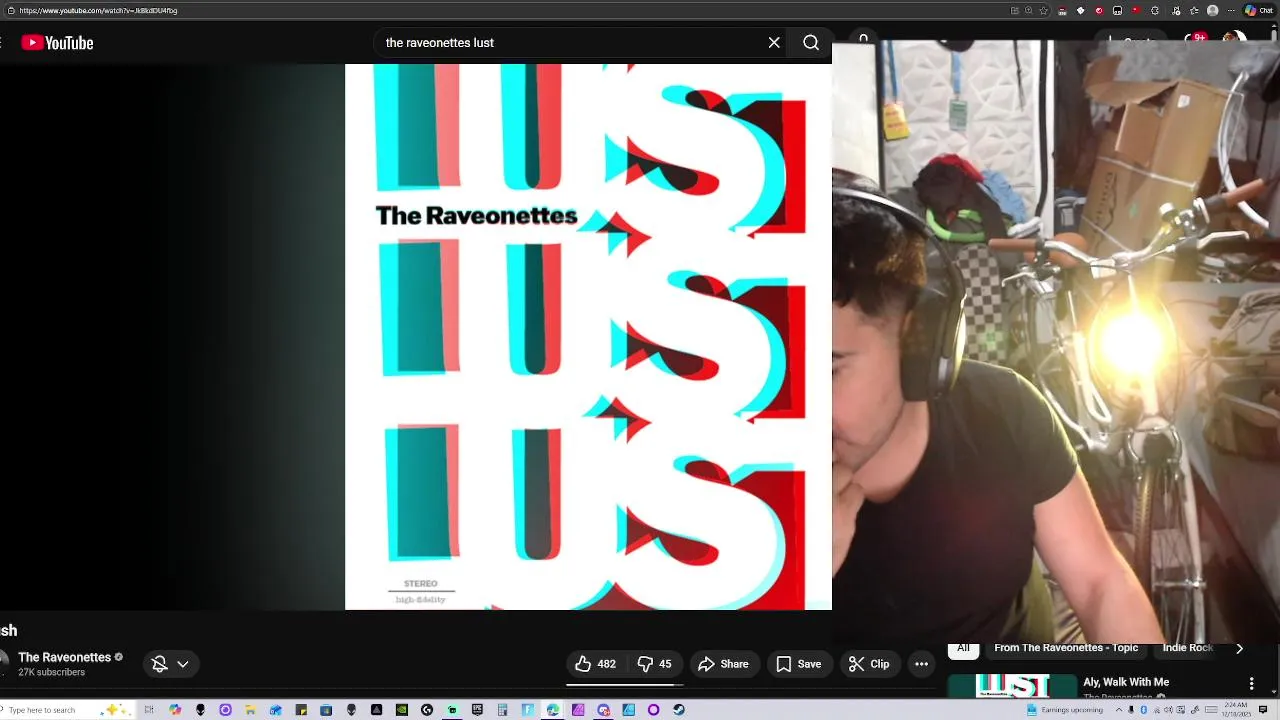Open Task View in taskbar
The width and height of the screenshot is (1280, 720).
[x=149, y=710]
